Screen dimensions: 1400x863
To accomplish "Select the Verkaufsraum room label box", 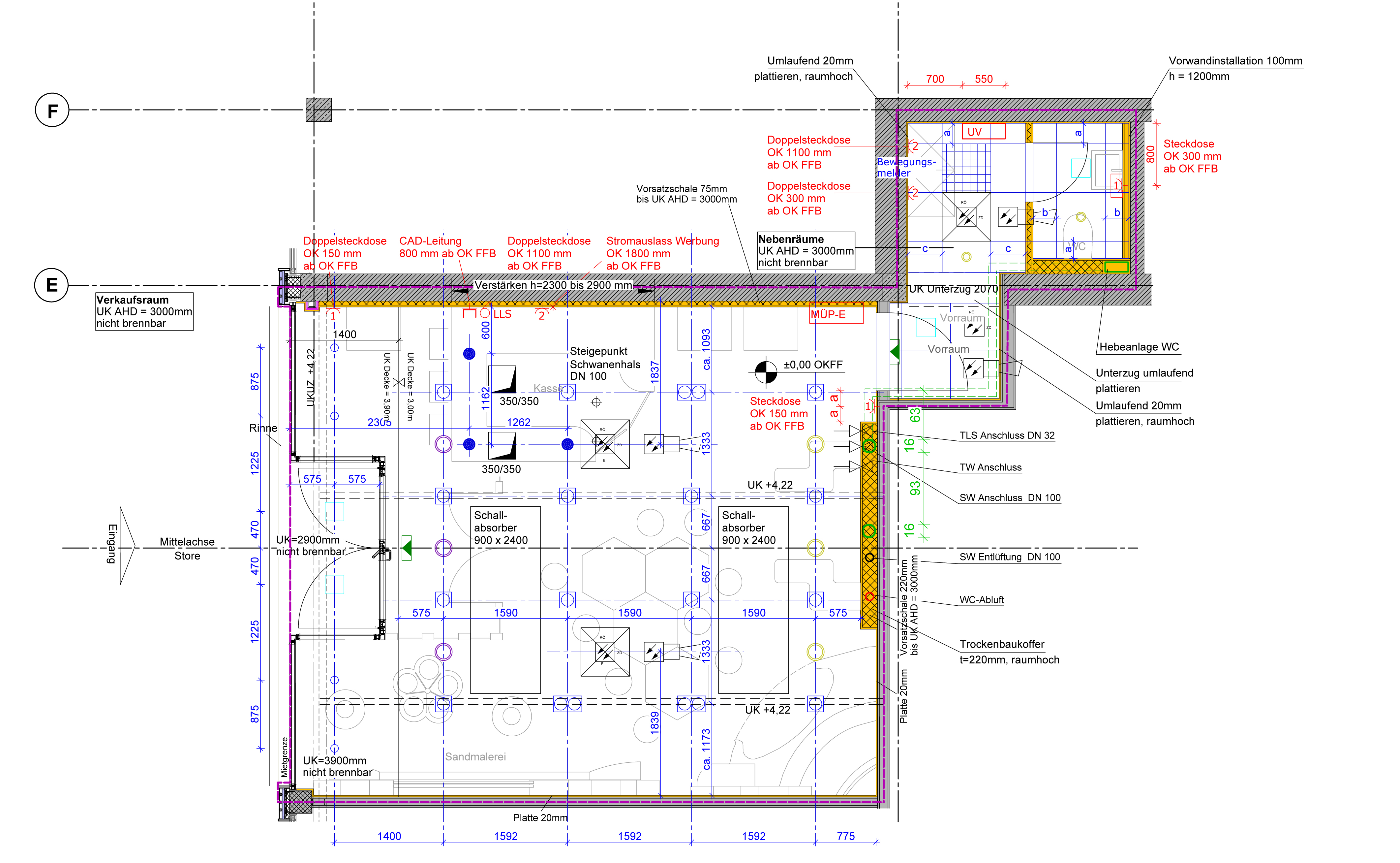I will click(144, 312).
